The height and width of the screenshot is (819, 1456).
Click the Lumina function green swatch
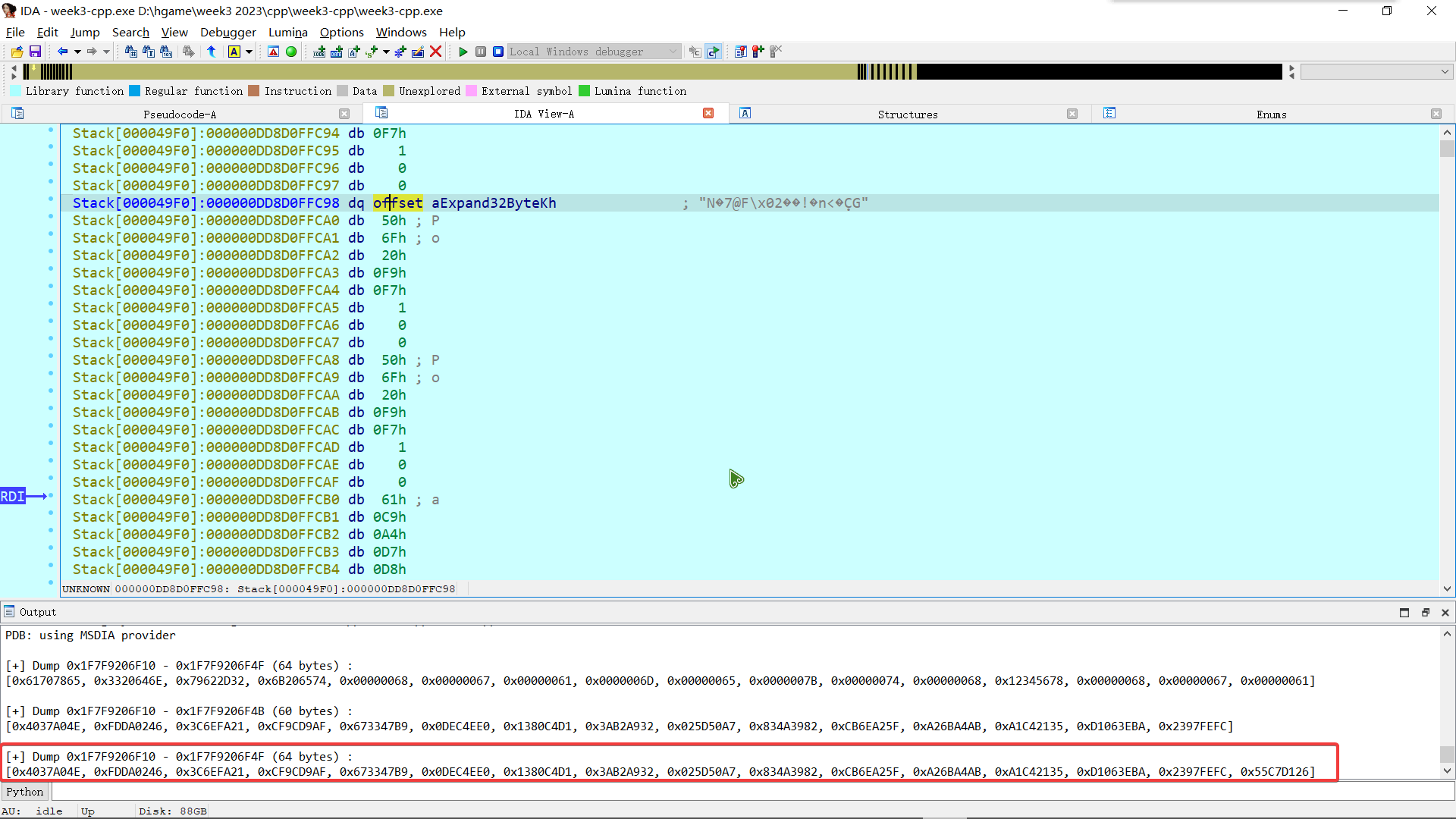coord(585,91)
